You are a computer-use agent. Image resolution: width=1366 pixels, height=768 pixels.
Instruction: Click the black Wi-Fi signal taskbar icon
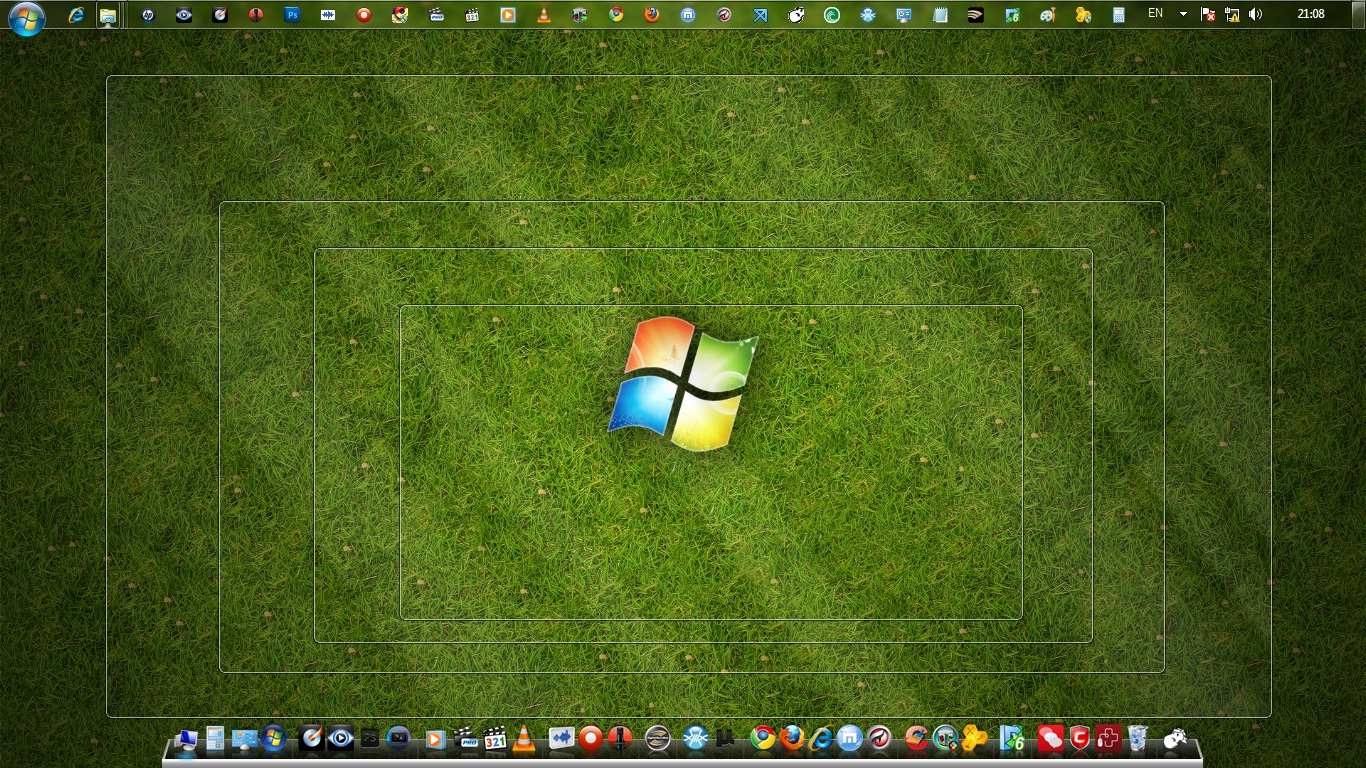976,15
